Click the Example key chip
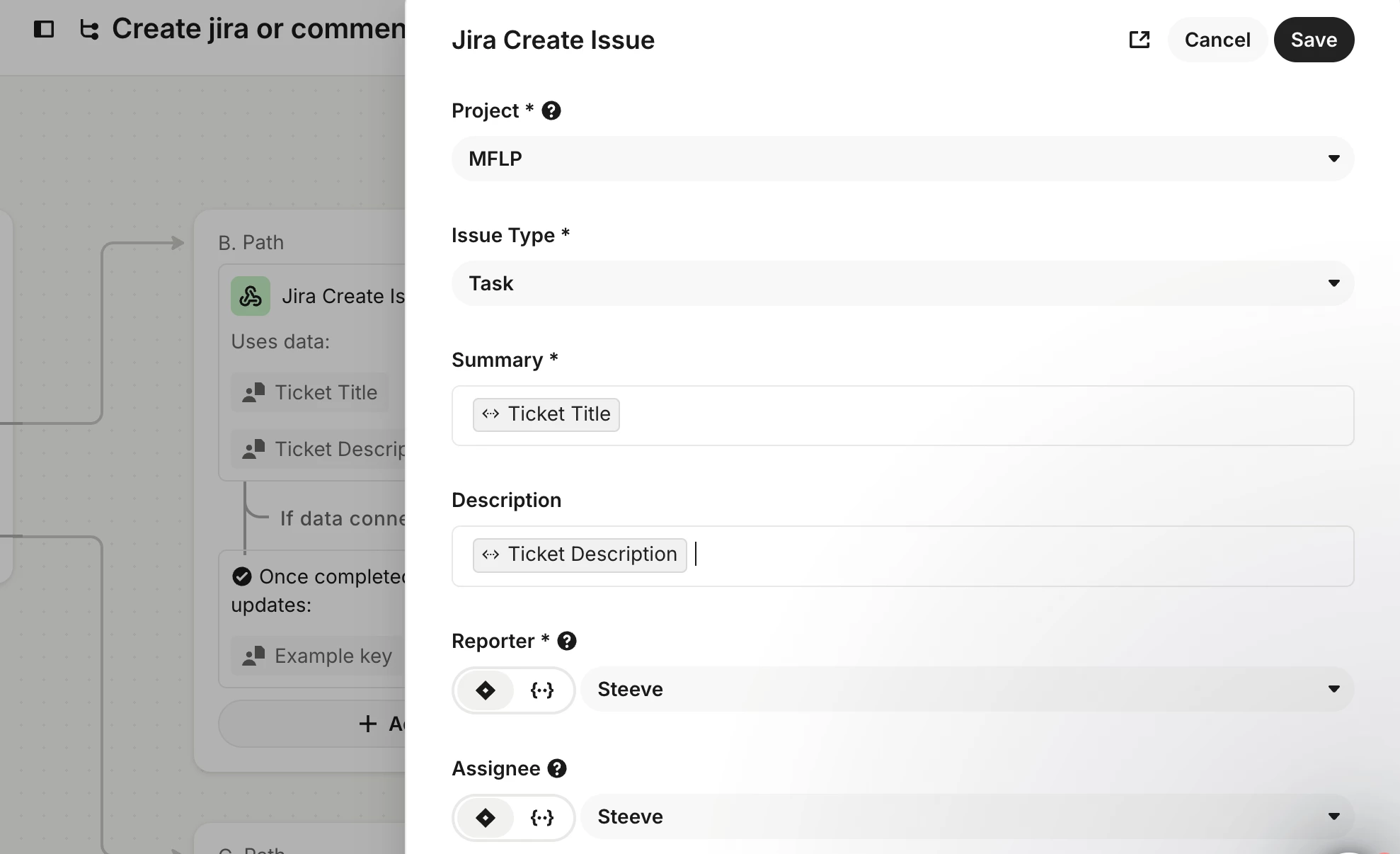The width and height of the screenshot is (1400, 854). click(318, 656)
